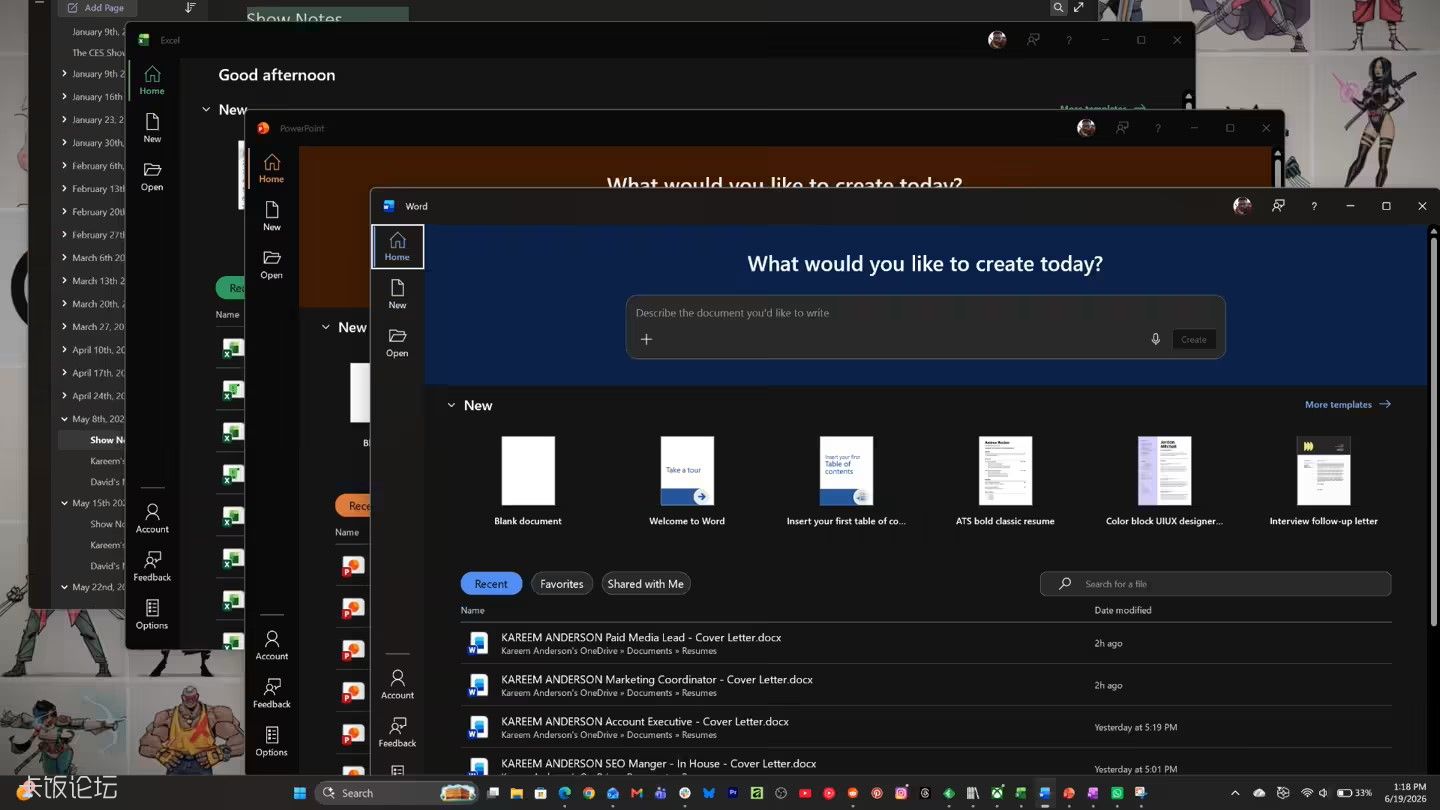The height and width of the screenshot is (810, 1440).
Task: Click the microphone icon in Word's prompt box
Action: 1156,339
